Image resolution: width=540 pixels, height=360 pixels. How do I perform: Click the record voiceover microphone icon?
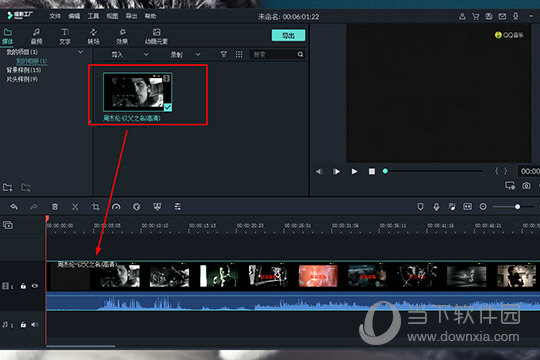tap(436, 207)
